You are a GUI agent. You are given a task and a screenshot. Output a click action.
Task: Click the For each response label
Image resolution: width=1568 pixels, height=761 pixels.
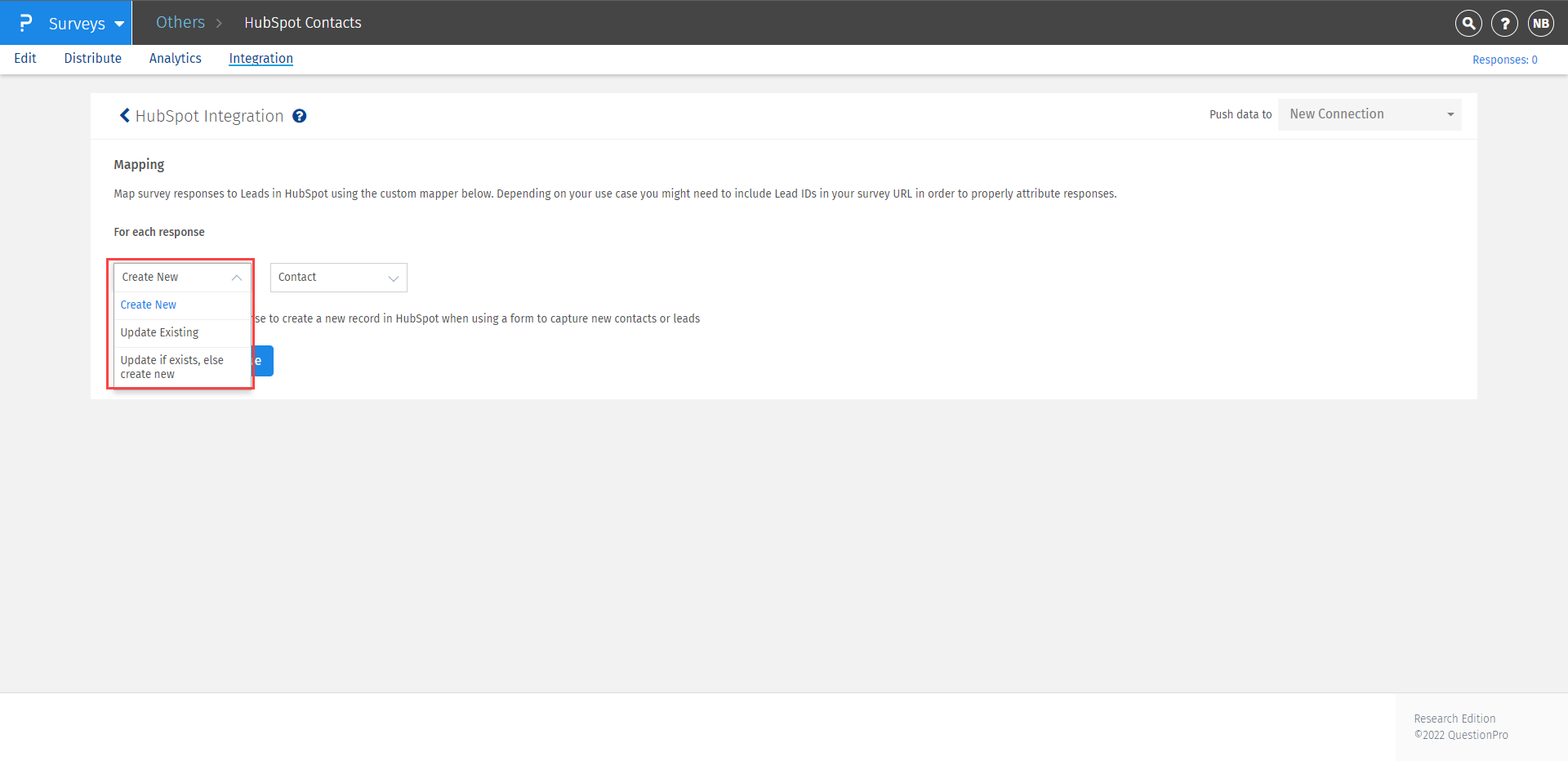pos(159,232)
